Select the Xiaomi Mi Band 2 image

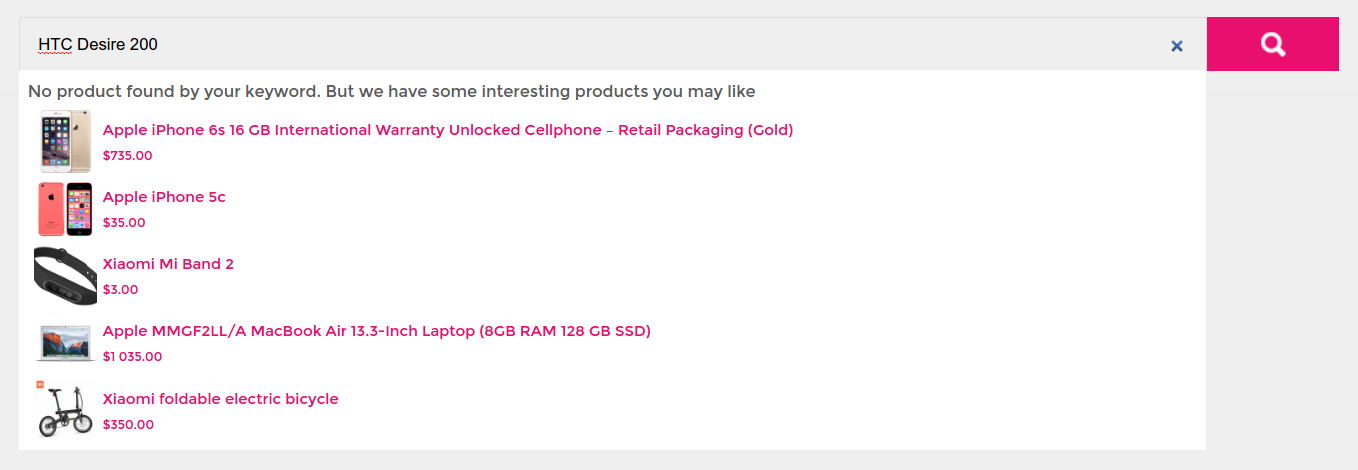(x=66, y=275)
